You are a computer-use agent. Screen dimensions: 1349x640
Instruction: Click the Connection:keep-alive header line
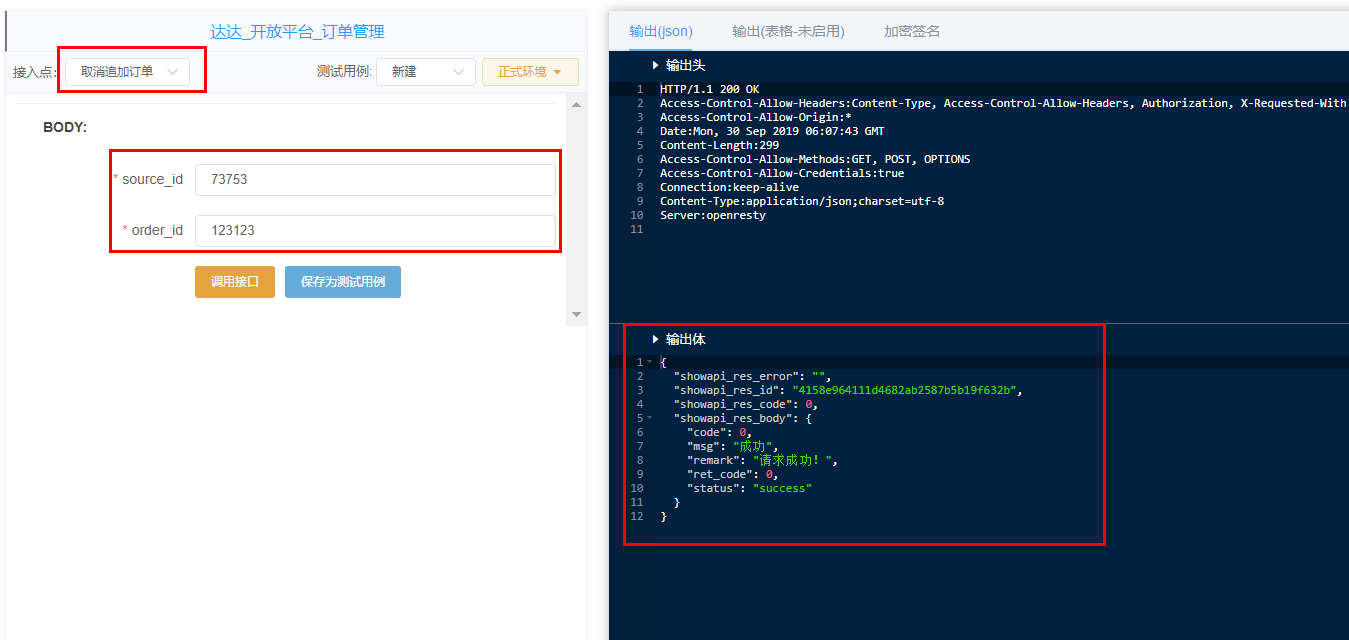pos(729,187)
